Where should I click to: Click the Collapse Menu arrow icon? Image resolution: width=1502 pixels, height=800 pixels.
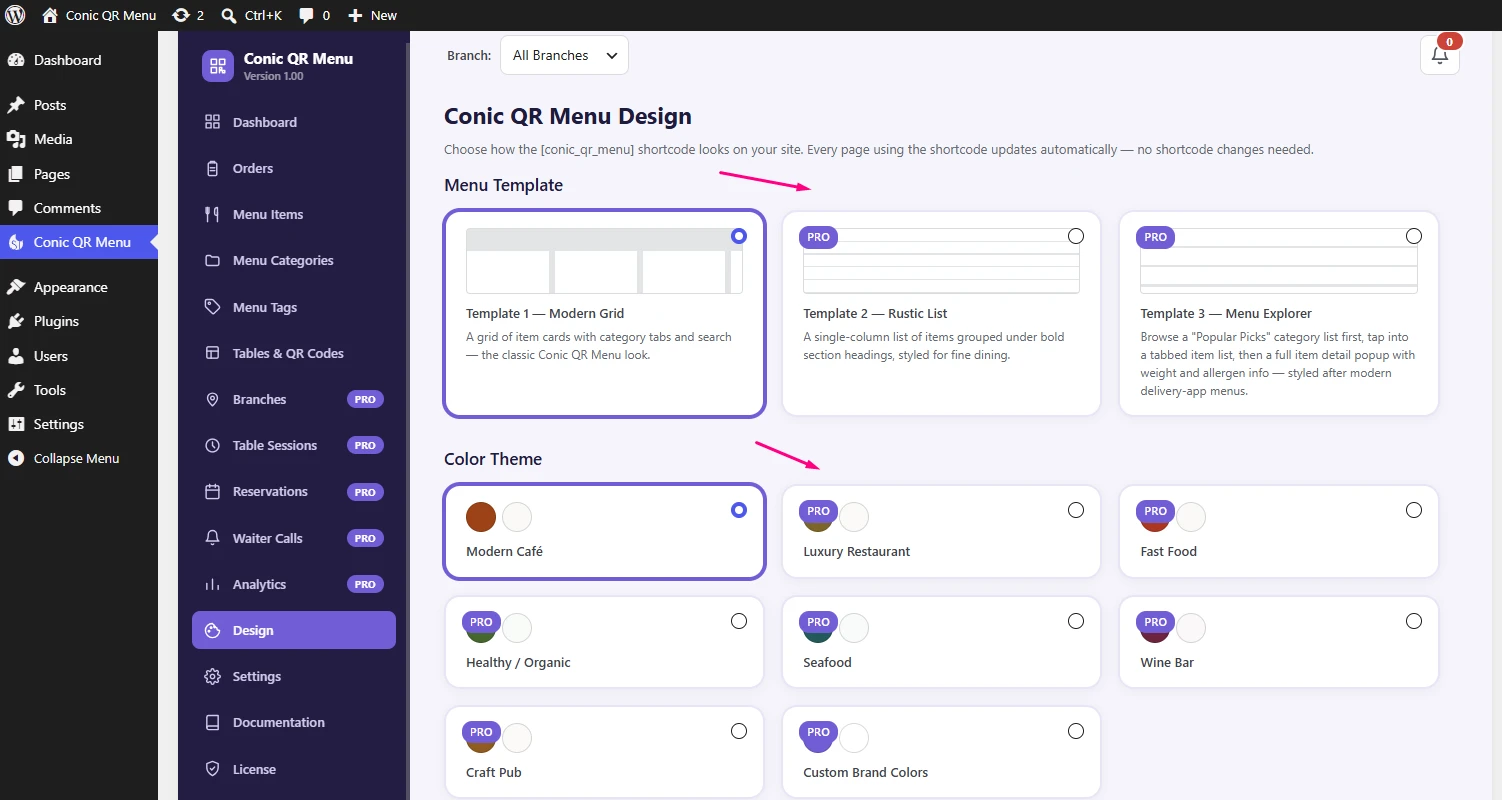point(16,458)
